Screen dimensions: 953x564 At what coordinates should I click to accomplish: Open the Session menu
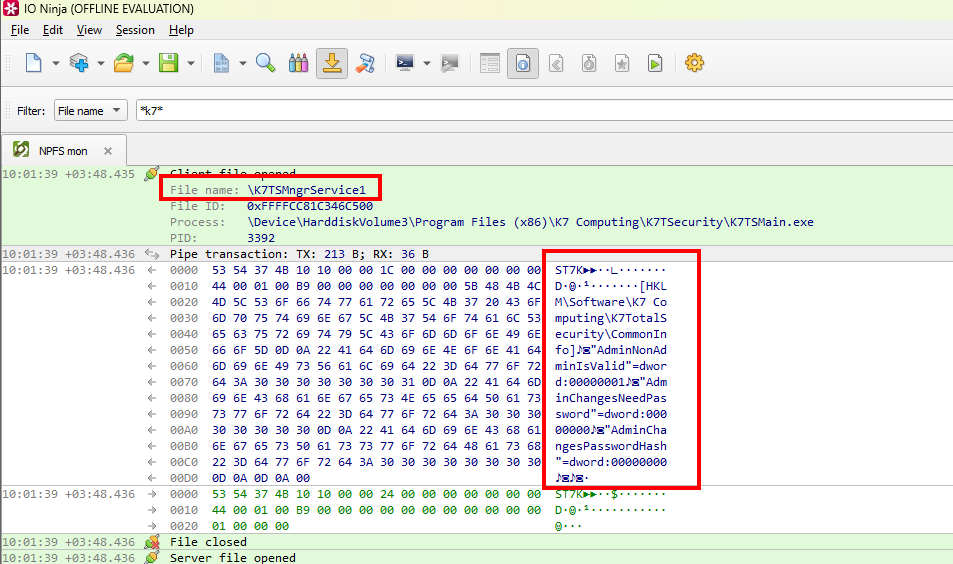[x=135, y=30]
